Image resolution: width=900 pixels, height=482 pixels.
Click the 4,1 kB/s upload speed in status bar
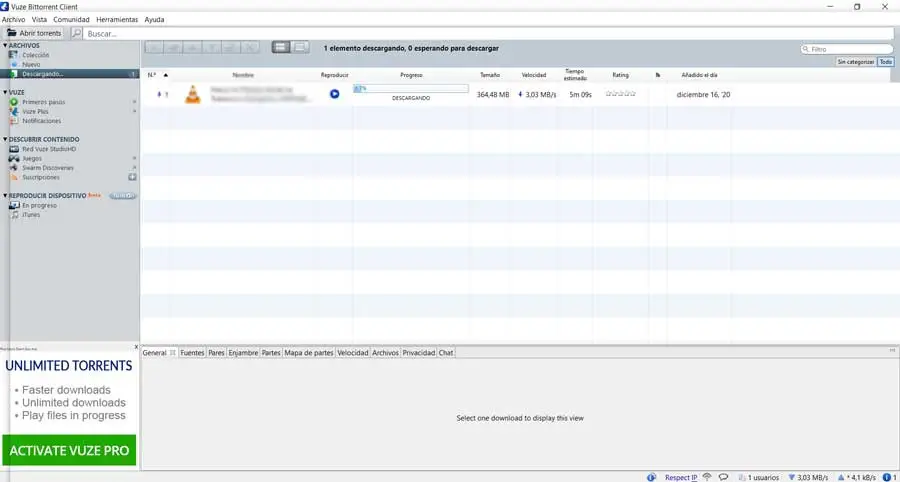(857, 477)
